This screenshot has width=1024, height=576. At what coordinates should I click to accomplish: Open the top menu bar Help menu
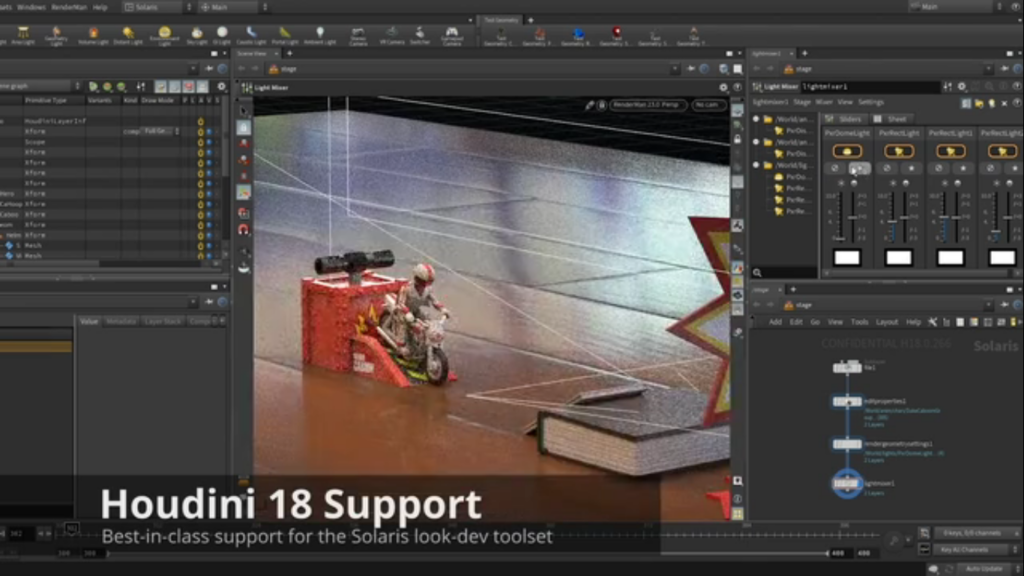coord(100,7)
